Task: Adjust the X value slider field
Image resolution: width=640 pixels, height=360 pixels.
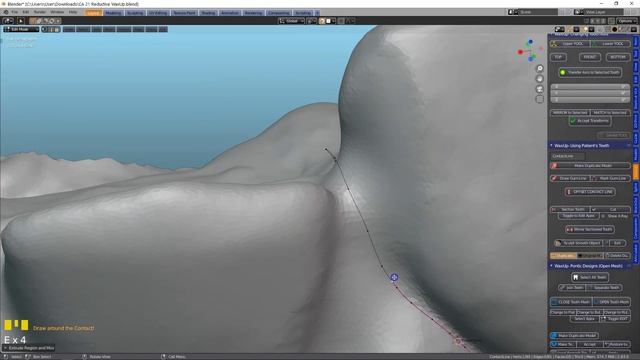Action: 590,87
